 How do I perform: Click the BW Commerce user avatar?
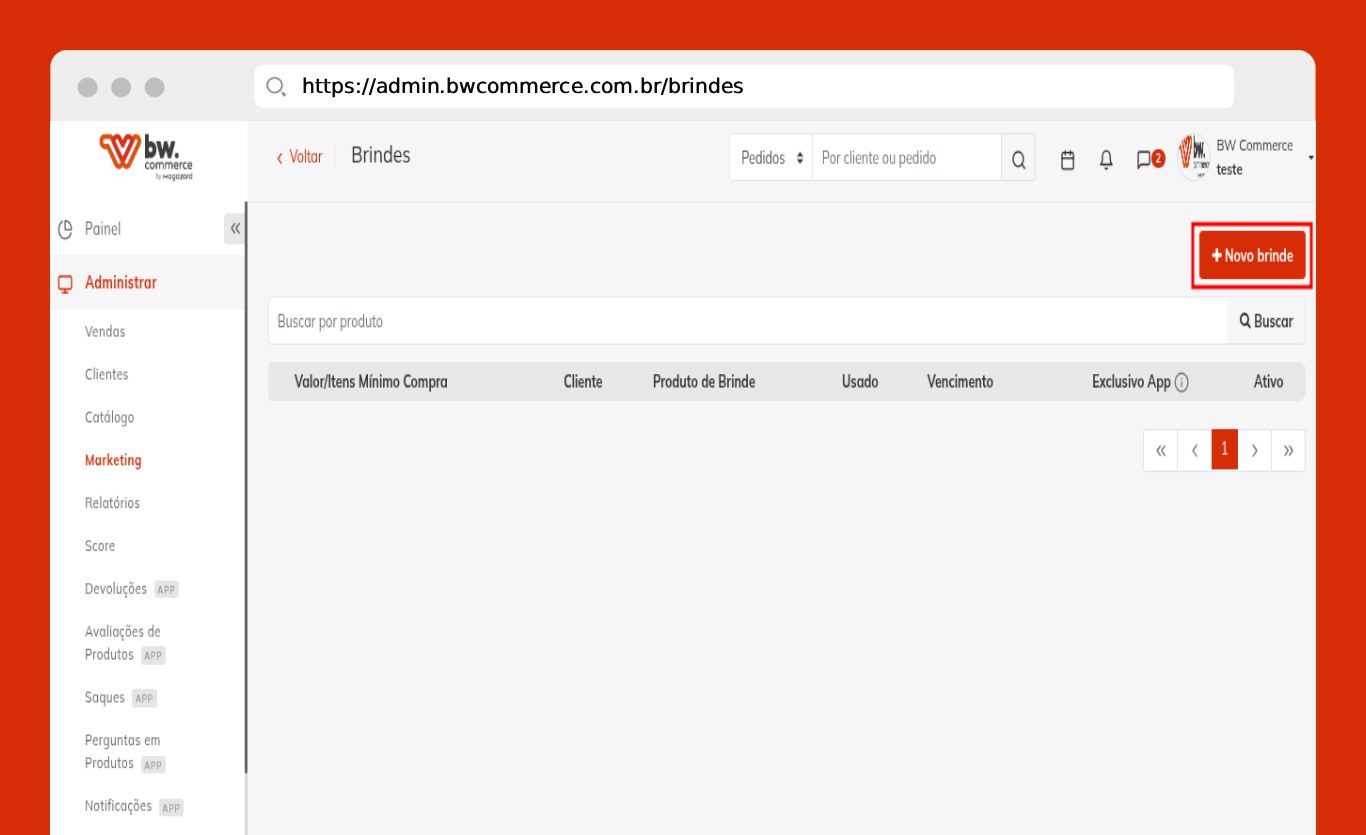coord(1194,157)
